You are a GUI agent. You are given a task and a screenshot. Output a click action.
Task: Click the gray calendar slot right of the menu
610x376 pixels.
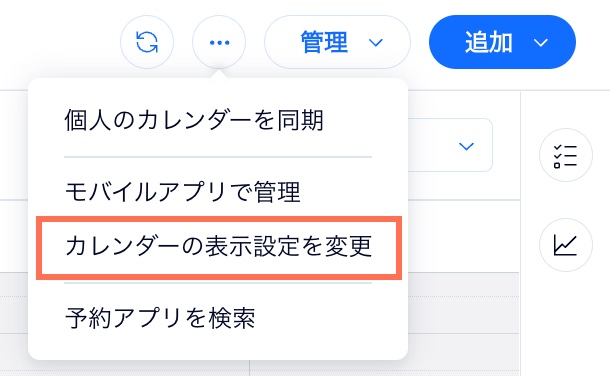click(464, 285)
